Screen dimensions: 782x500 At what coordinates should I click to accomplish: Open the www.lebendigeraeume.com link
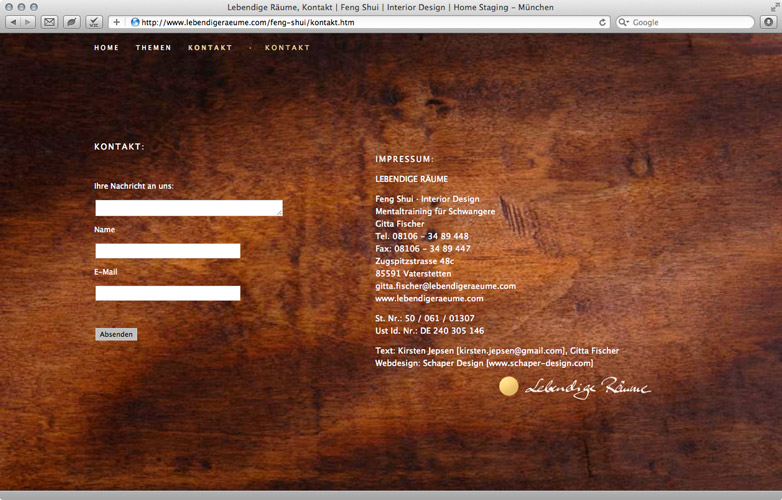tap(429, 299)
